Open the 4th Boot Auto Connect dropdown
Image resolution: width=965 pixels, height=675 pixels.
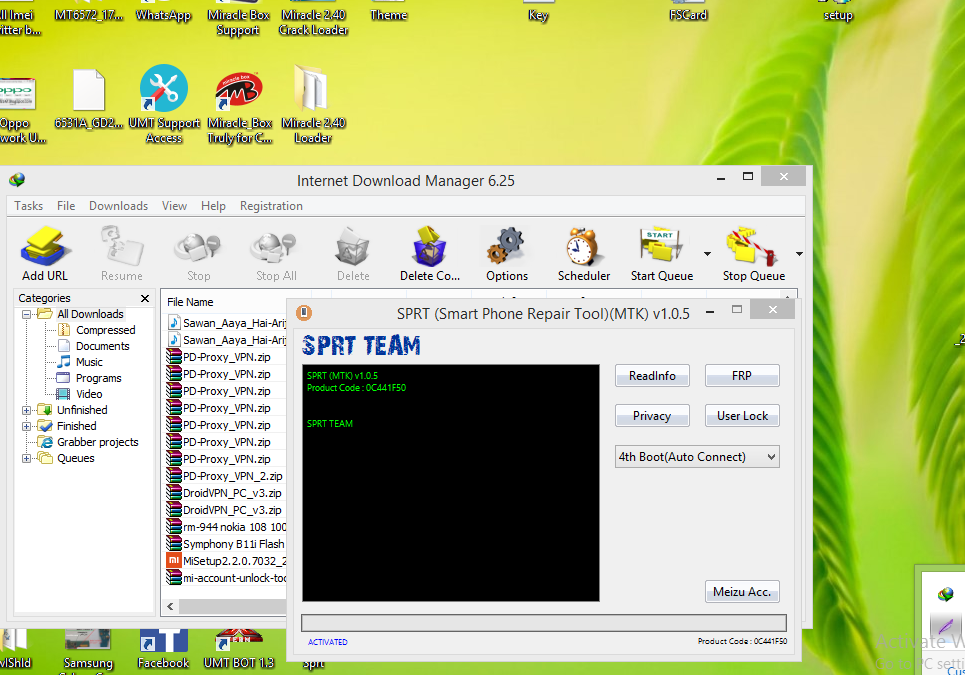point(697,456)
